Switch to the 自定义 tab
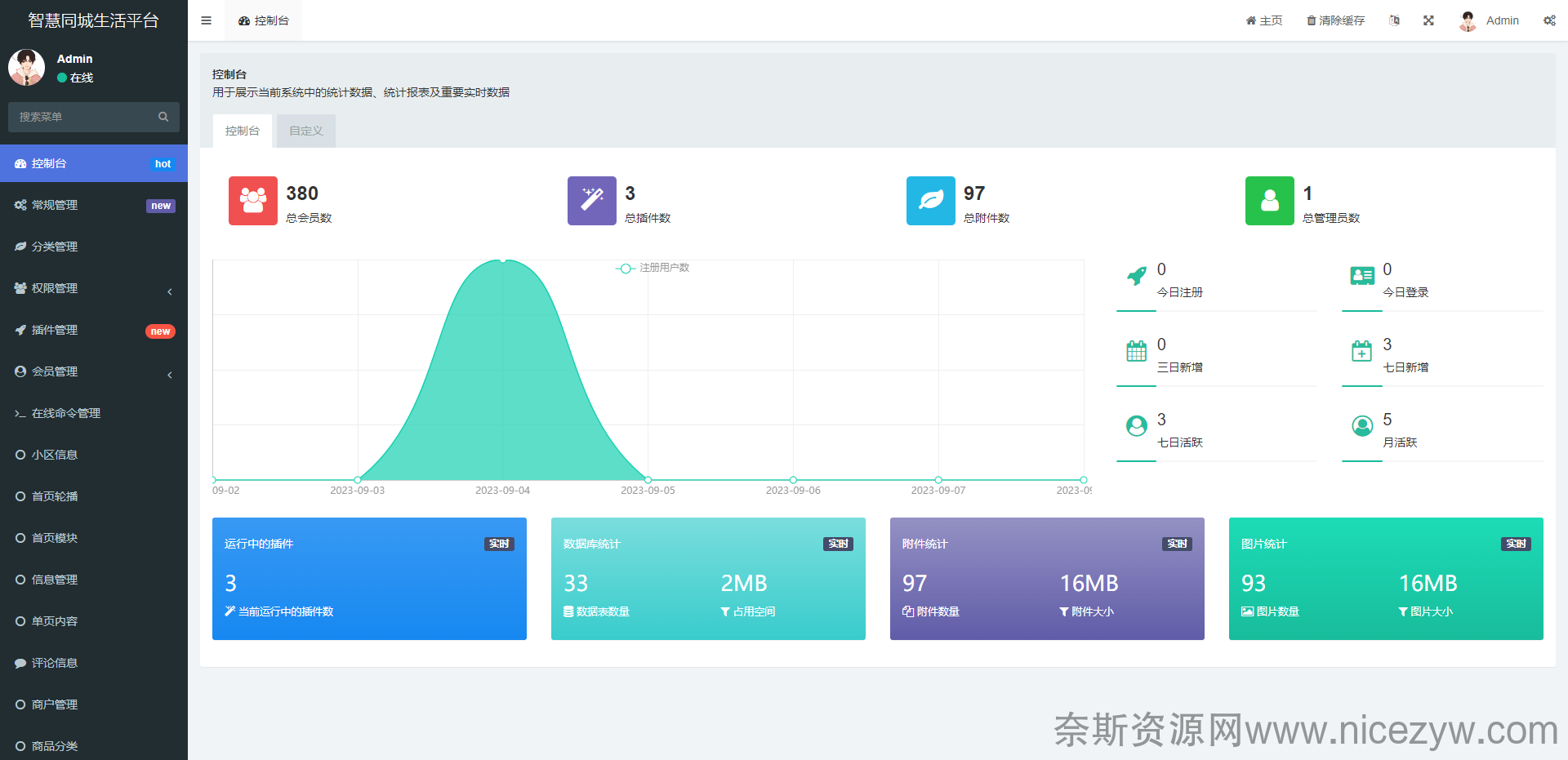1568x760 pixels. [x=305, y=131]
